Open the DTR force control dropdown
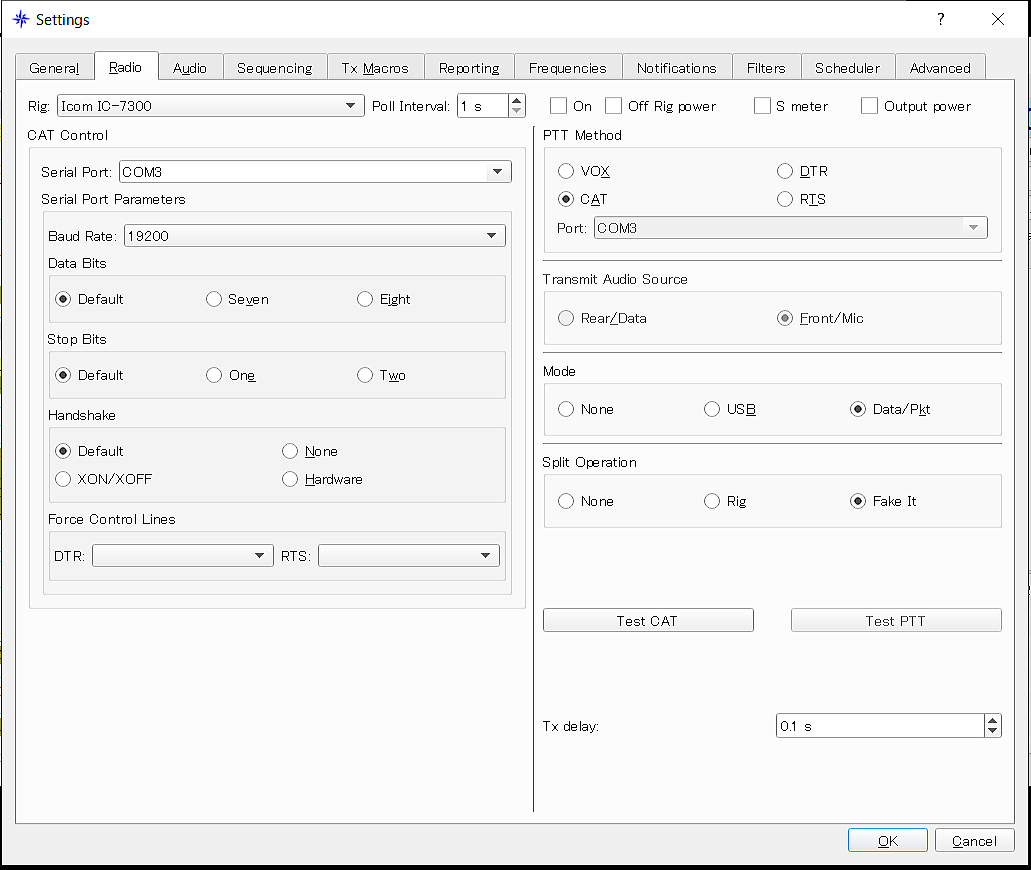Viewport: 1031px width, 870px height. click(x=183, y=556)
